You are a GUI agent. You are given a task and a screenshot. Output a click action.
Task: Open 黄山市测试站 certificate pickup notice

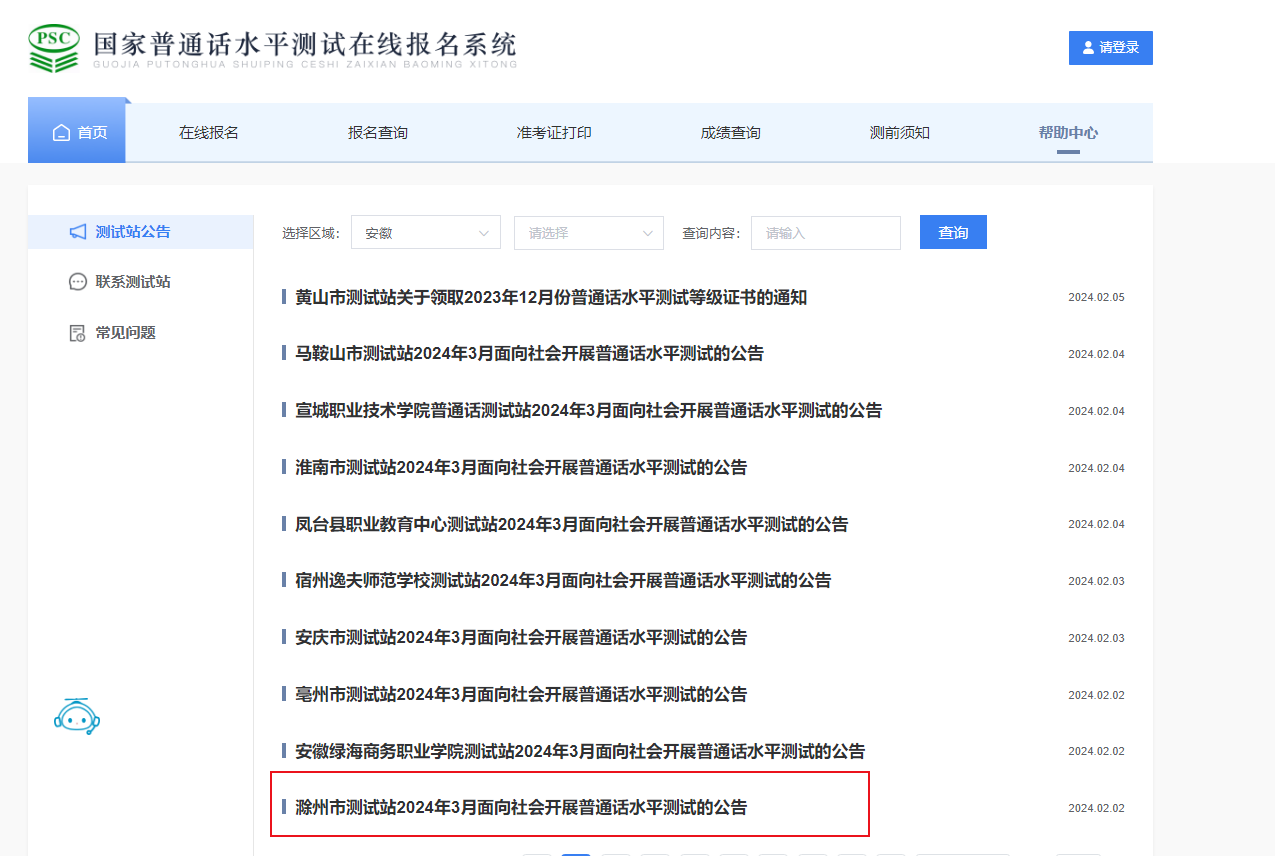click(x=551, y=298)
